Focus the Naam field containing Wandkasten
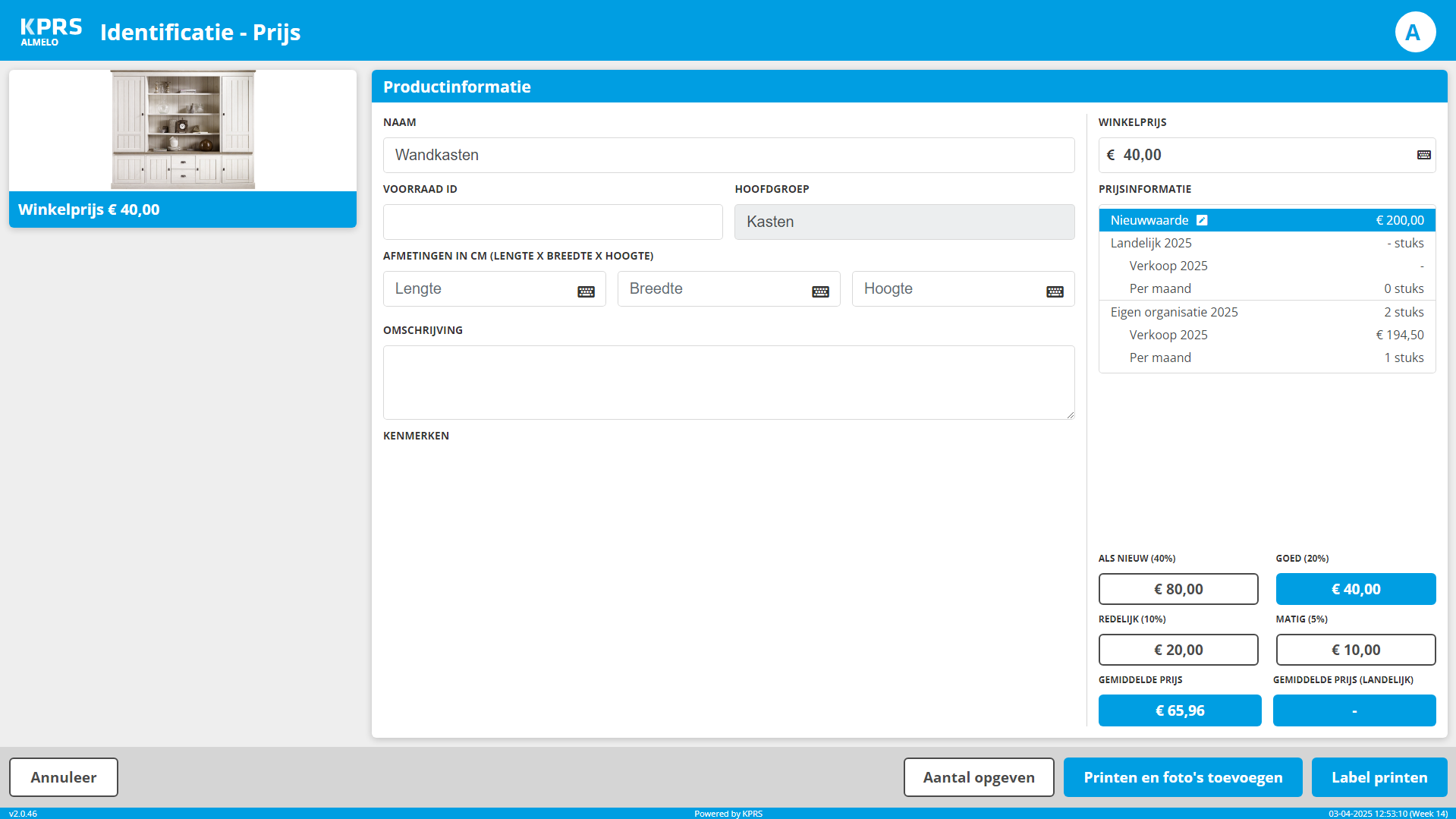Image resolution: width=1456 pixels, height=819 pixels. point(728,155)
